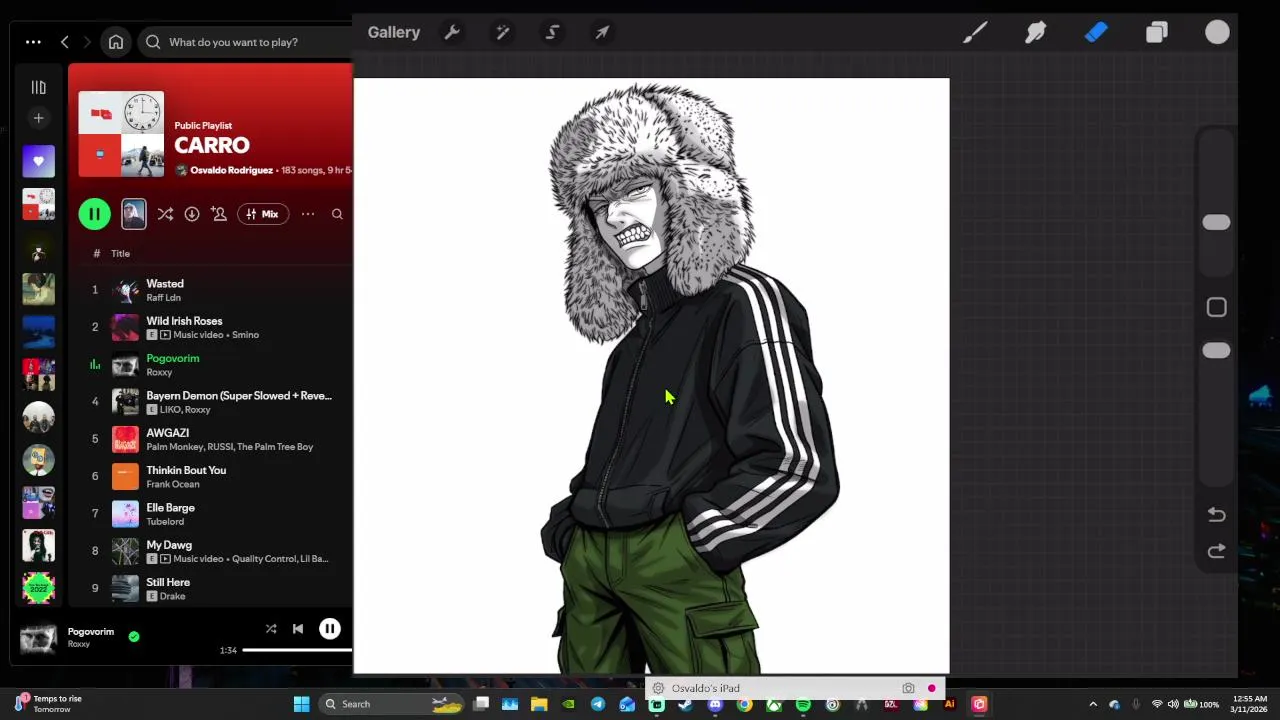Open more options for CARRO playlist

click(308, 214)
